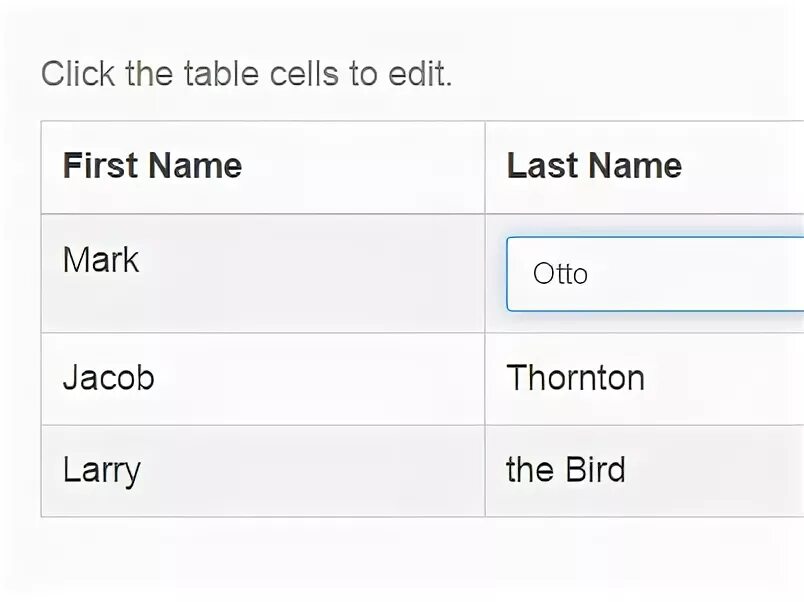This screenshot has width=804, height=602.
Task: Click empty space right of Jacob in cell
Action: (x=320, y=378)
